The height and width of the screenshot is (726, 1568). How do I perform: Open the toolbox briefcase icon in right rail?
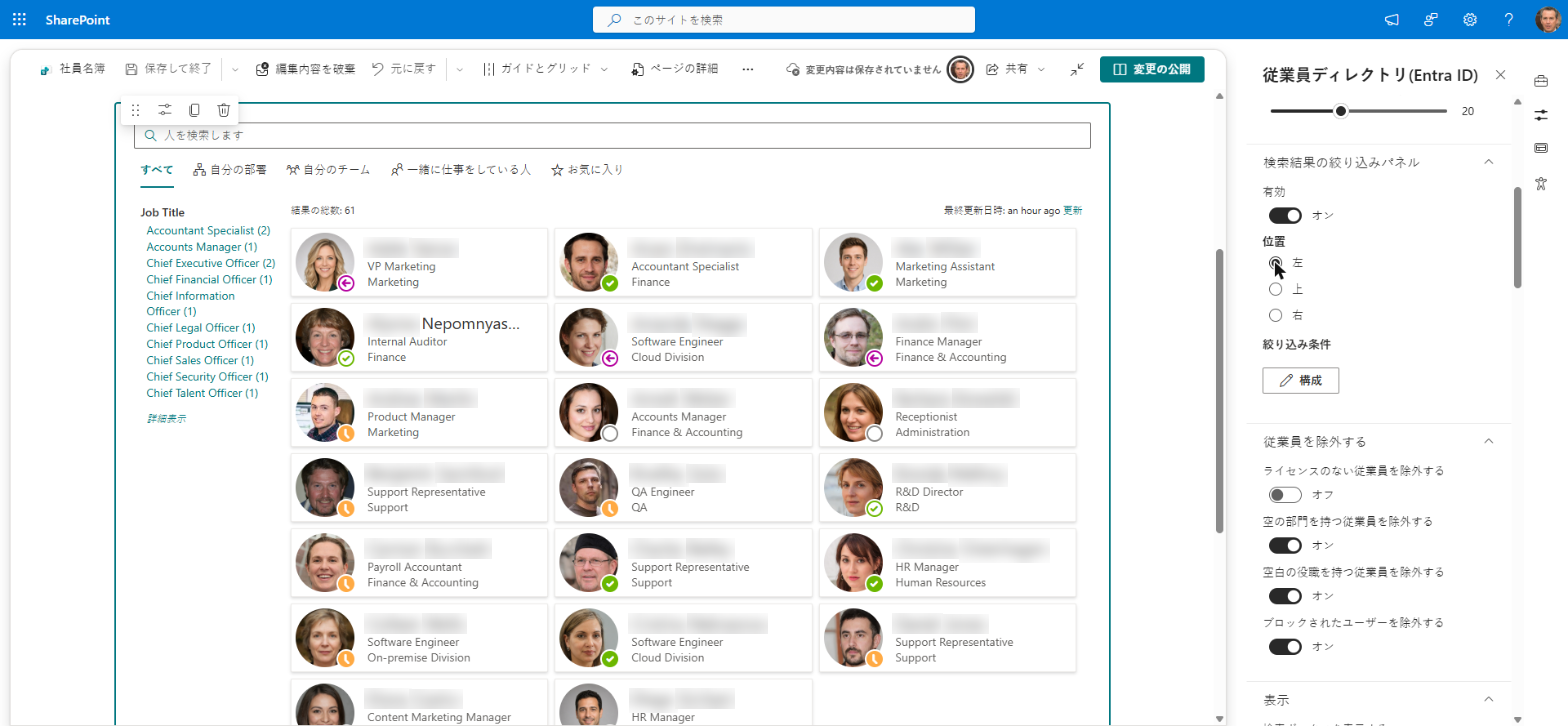pos(1541,80)
